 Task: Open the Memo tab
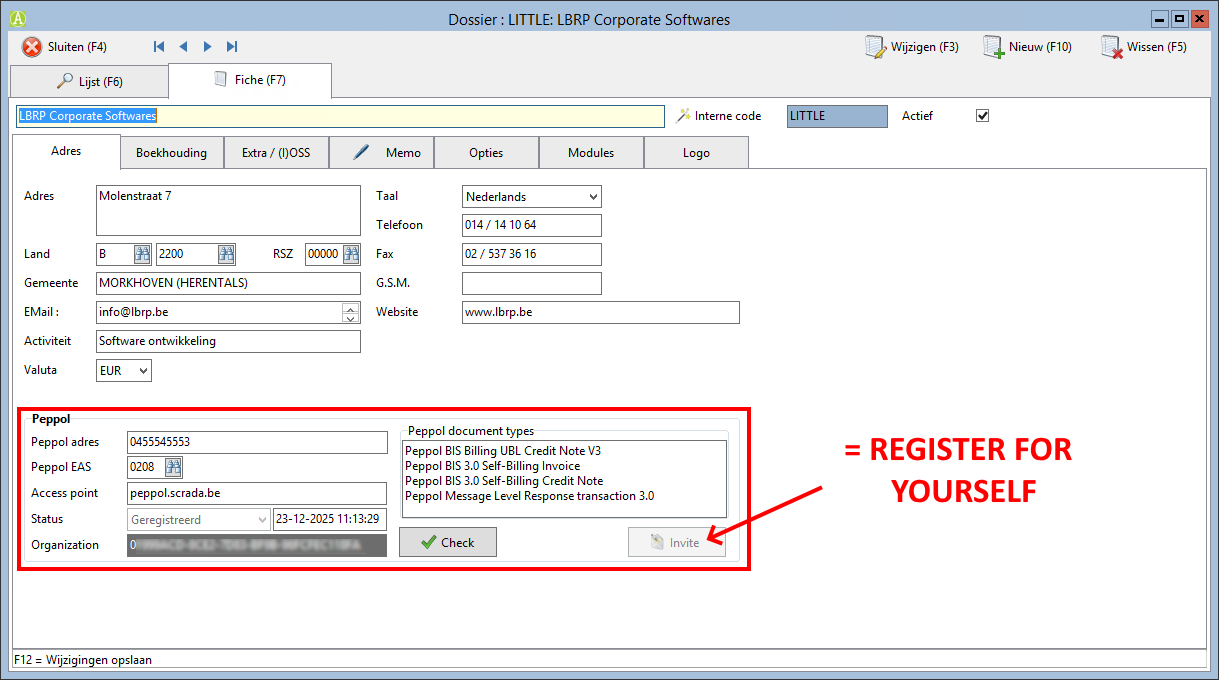pyautogui.click(x=381, y=153)
